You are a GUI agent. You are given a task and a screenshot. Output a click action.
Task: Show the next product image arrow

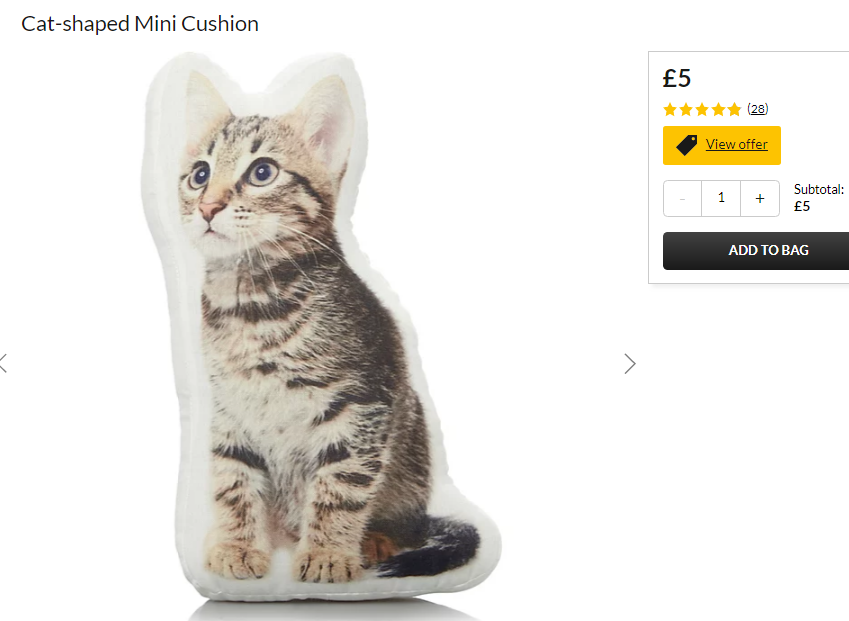pyautogui.click(x=630, y=364)
